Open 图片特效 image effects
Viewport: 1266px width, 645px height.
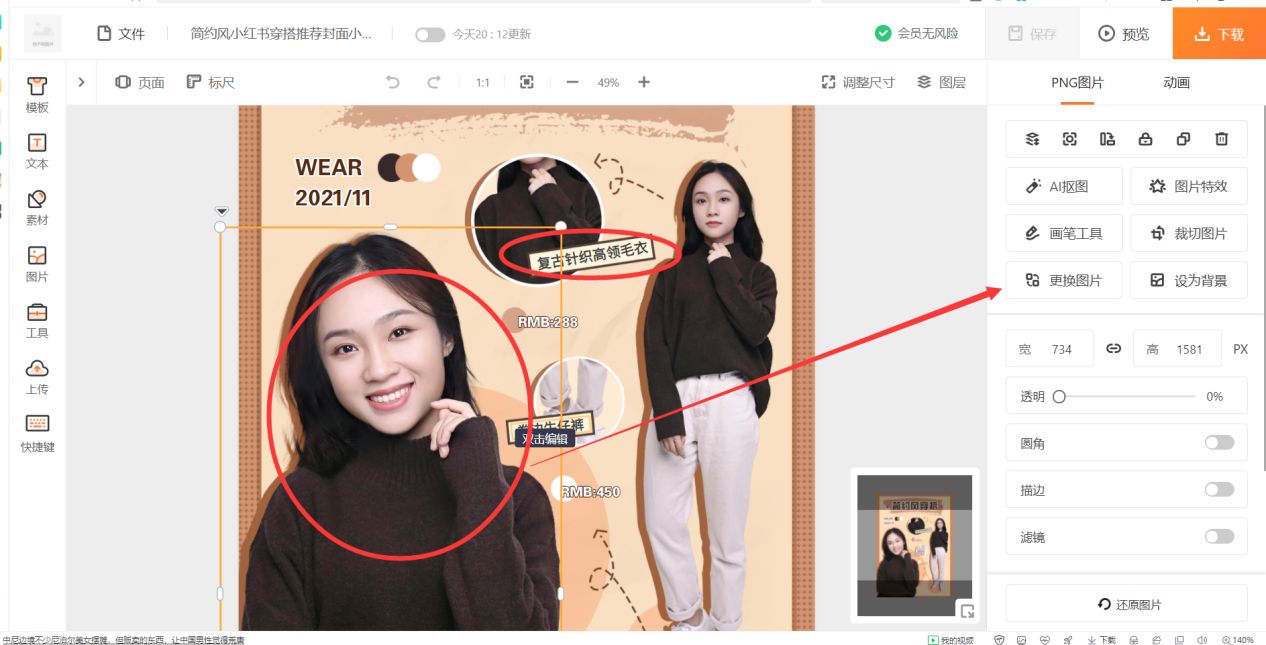click(1188, 186)
